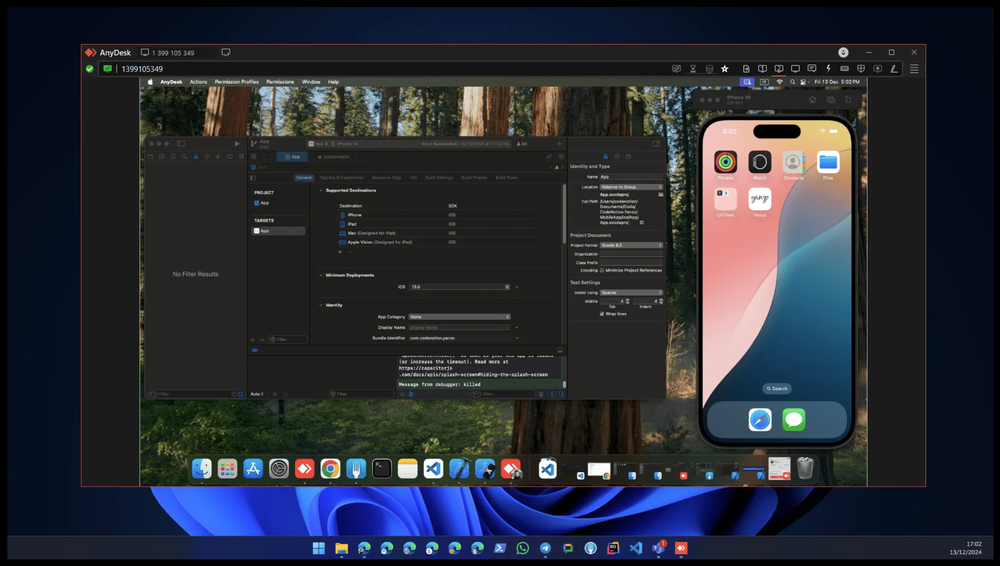Select remote monitor 1 in AnyDesk toolbar
Viewport: 1000px width, 566px height.
(762, 69)
